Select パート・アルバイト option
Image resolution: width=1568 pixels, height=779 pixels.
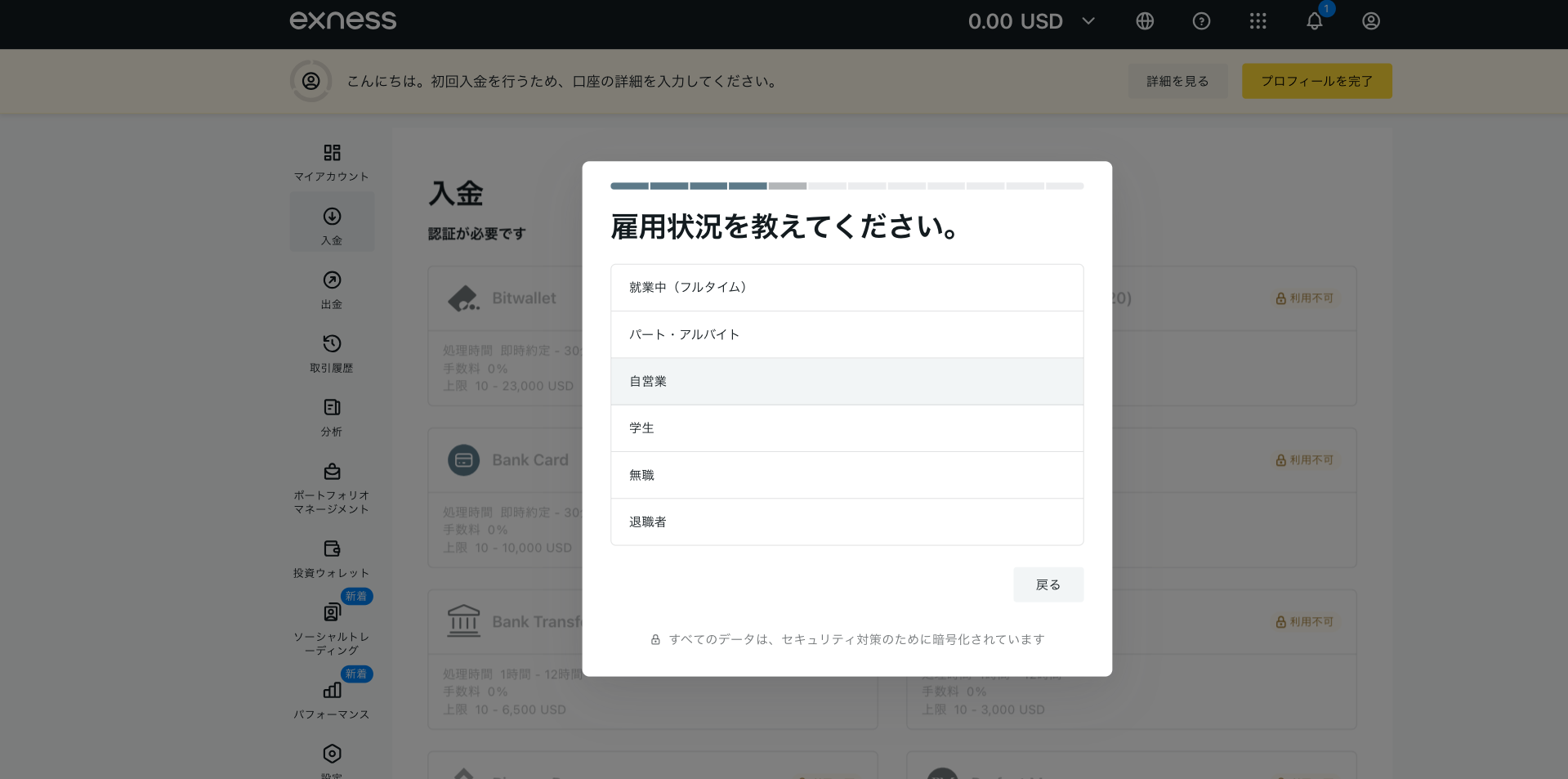click(x=847, y=334)
